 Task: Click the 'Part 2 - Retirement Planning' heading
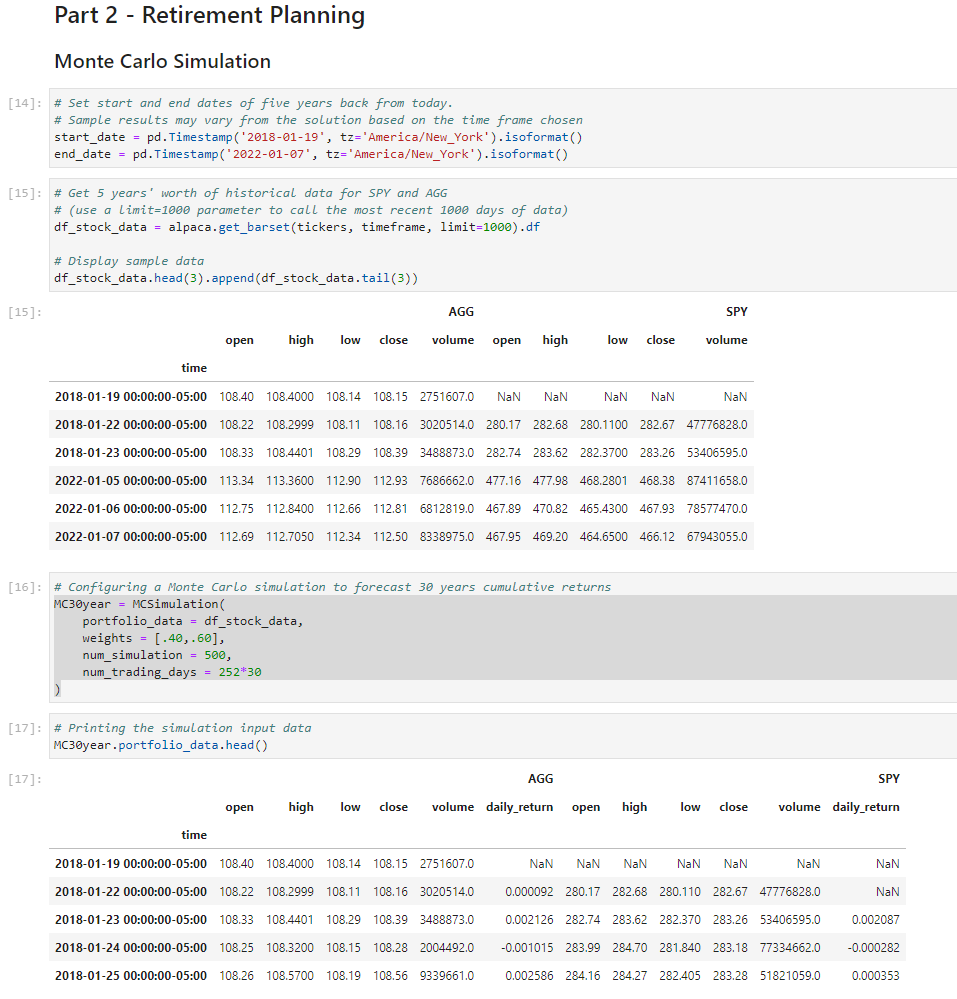tap(209, 16)
